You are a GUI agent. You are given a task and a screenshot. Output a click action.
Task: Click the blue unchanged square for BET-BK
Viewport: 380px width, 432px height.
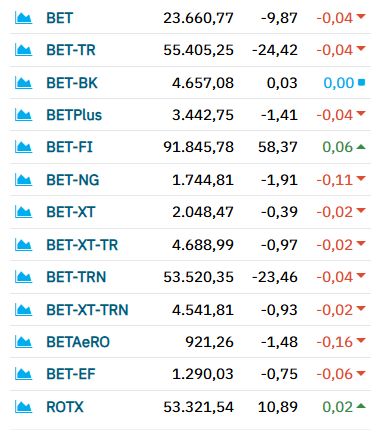click(361, 82)
